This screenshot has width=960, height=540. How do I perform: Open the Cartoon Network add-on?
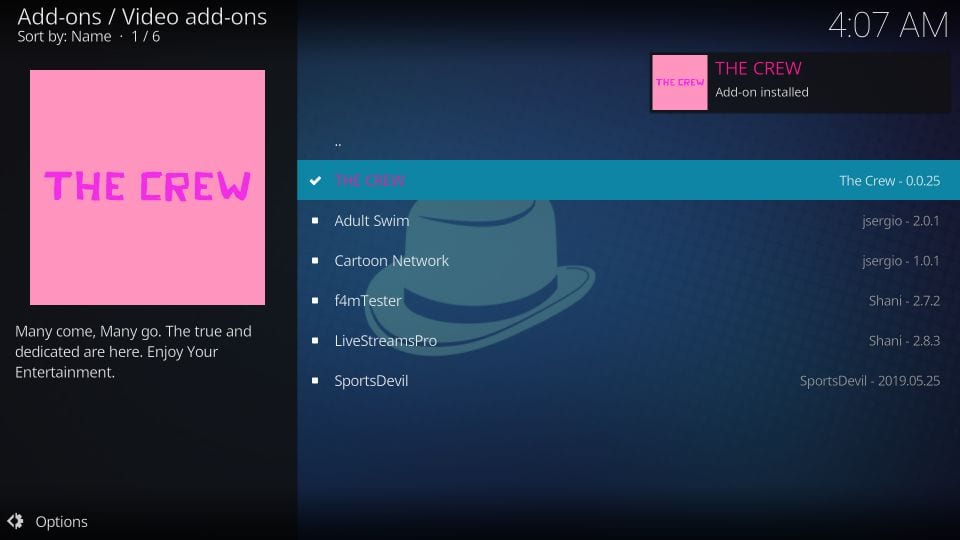click(x=628, y=260)
